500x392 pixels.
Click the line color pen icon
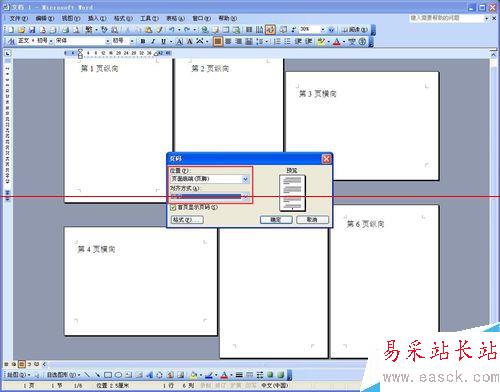209,375
